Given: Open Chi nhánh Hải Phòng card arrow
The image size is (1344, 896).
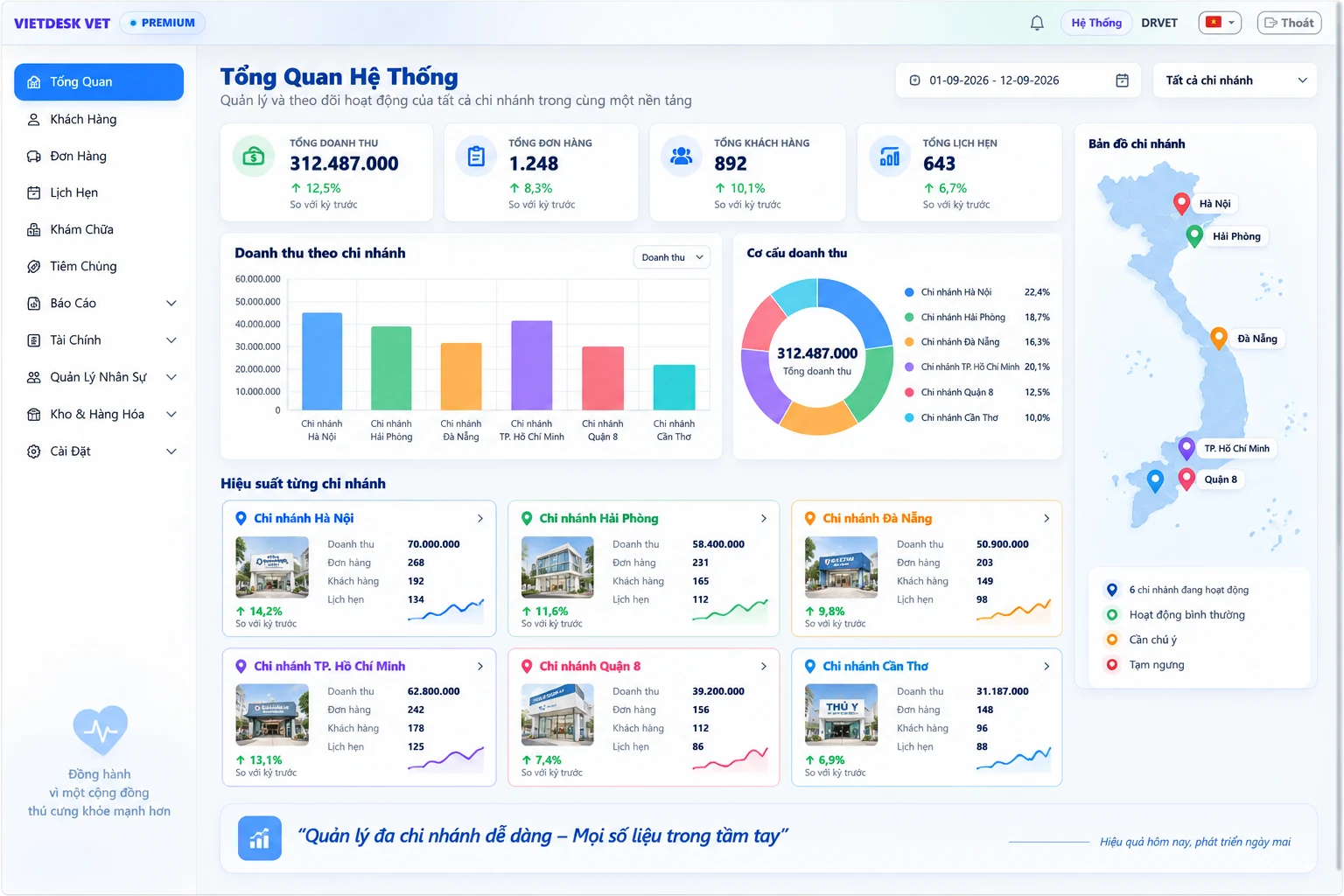Looking at the screenshot, I should [x=764, y=519].
